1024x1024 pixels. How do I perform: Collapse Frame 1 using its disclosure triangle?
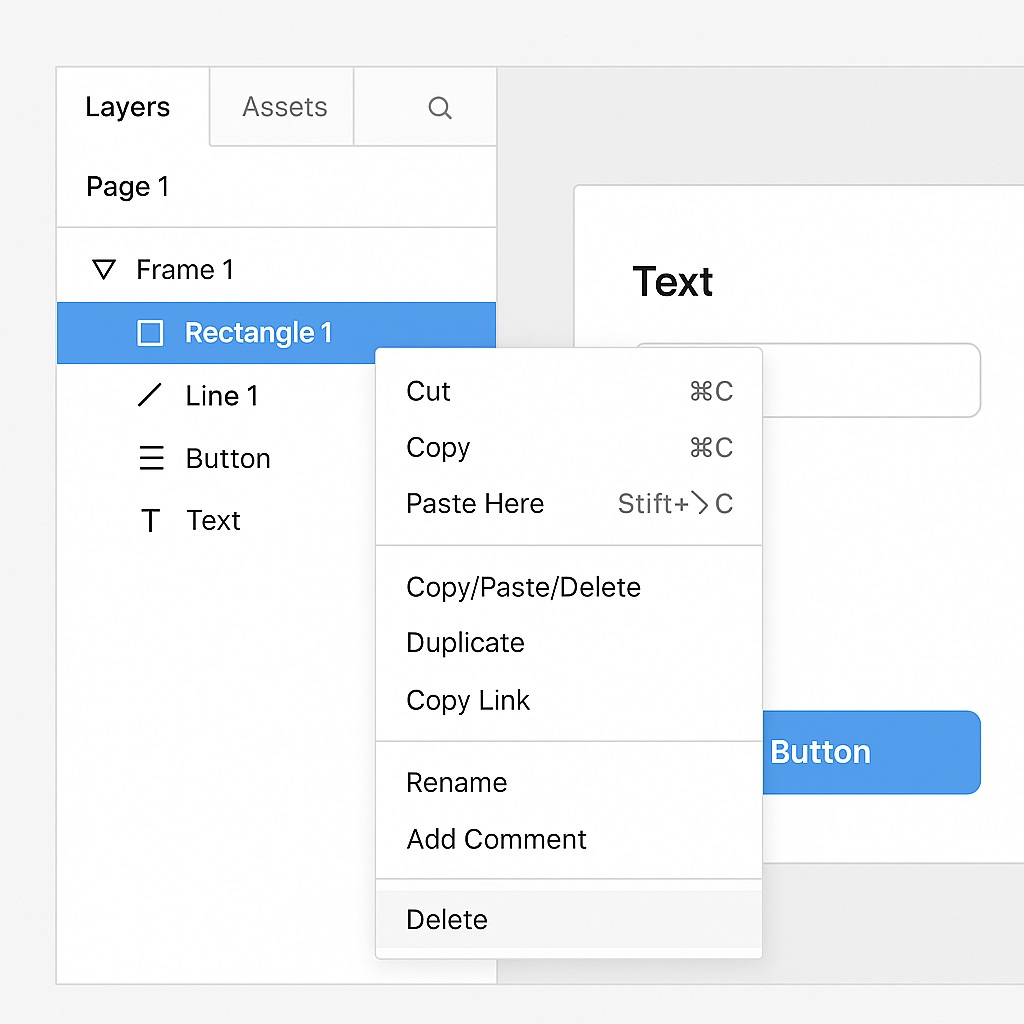click(x=103, y=268)
